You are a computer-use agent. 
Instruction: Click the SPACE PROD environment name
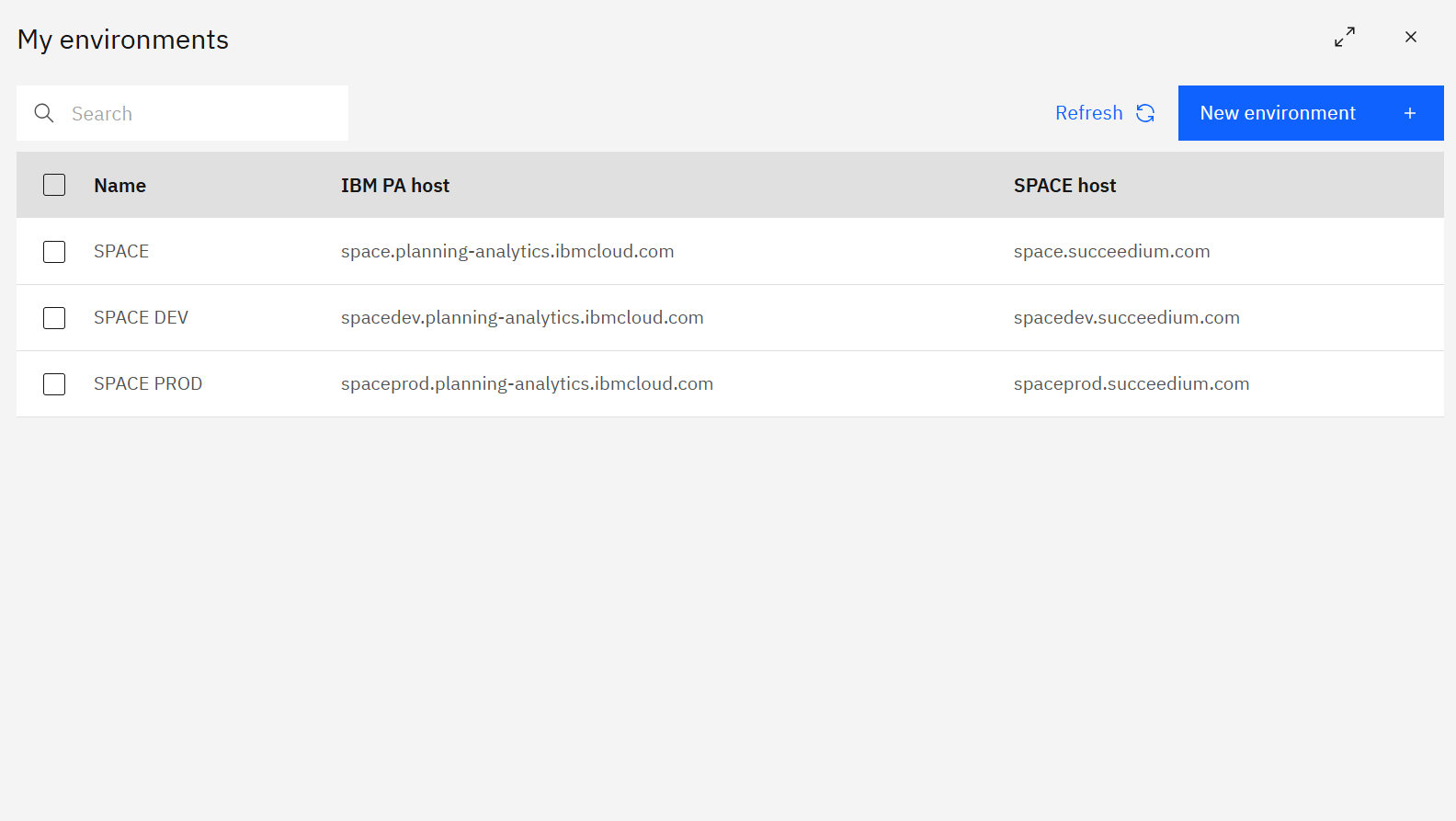pyautogui.click(x=148, y=384)
